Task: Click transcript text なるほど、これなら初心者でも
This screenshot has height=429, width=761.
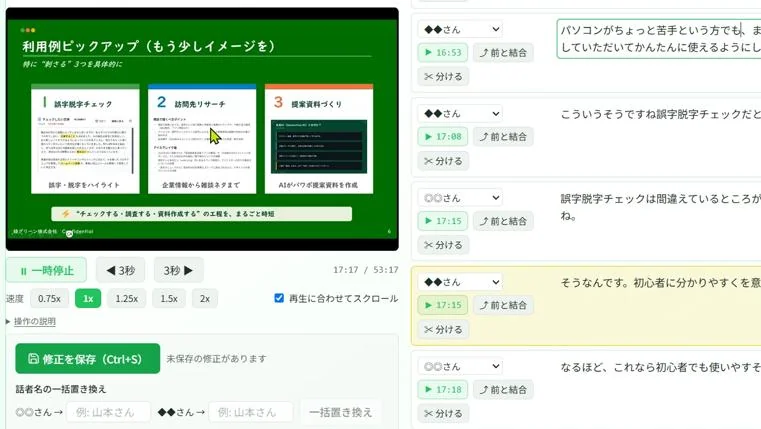Action: (x=661, y=367)
